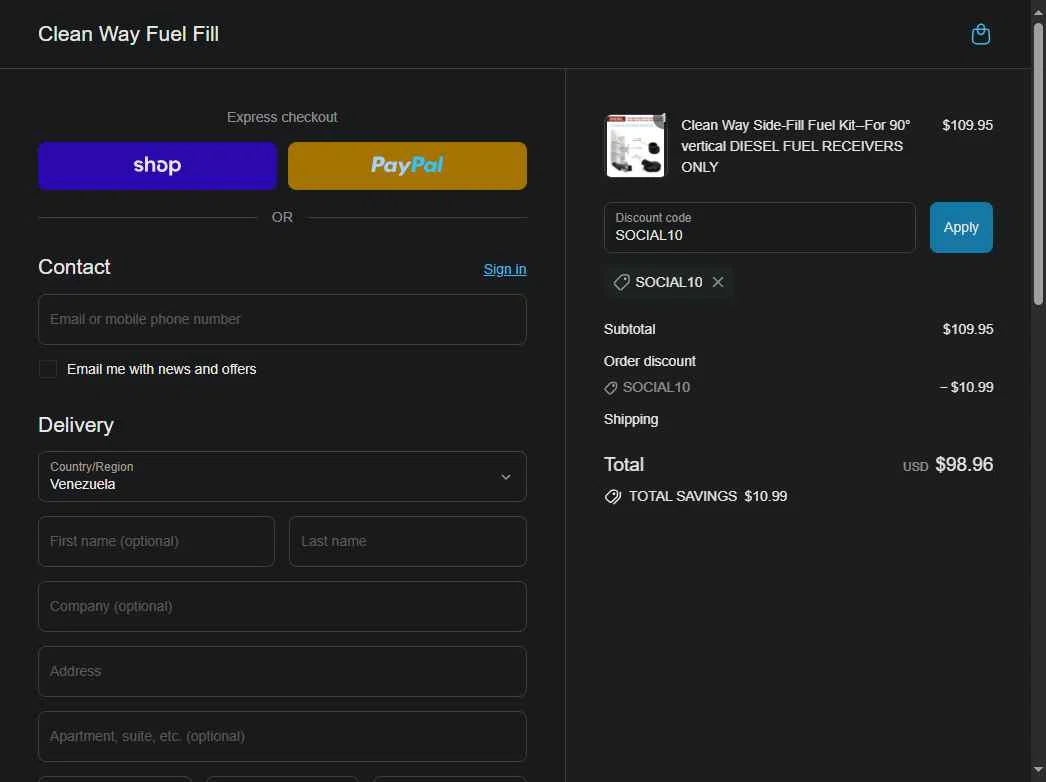Focus the Email or mobile phone field
The height and width of the screenshot is (782, 1046).
coord(282,320)
